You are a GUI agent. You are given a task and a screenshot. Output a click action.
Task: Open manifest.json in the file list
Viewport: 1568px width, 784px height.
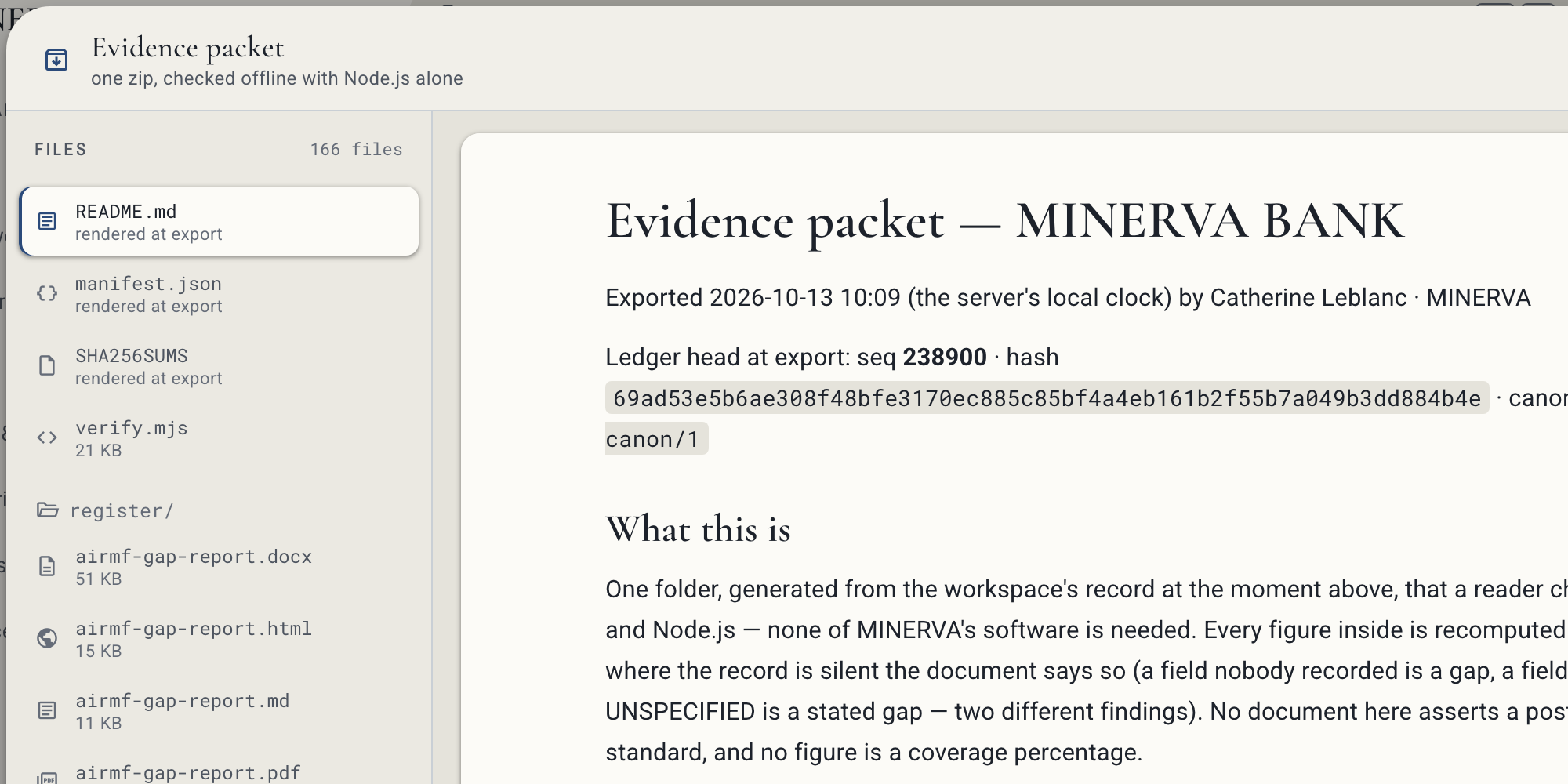click(220, 294)
